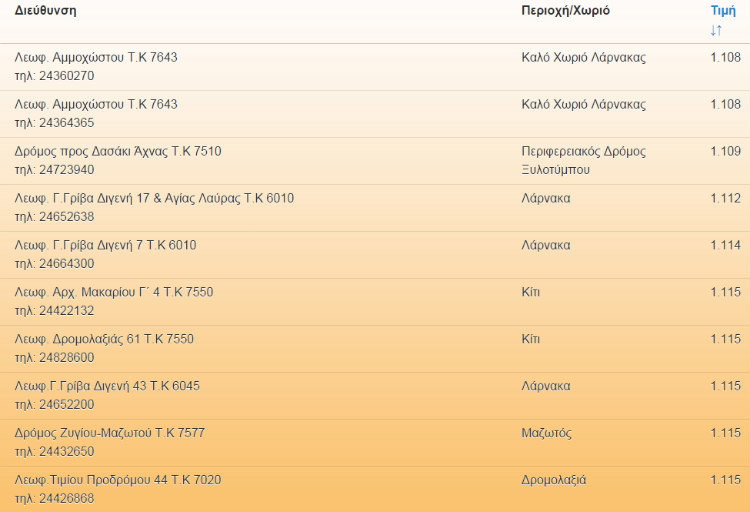Click price 1.108 in the 24364365 row
750x512 pixels.
[726, 104]
